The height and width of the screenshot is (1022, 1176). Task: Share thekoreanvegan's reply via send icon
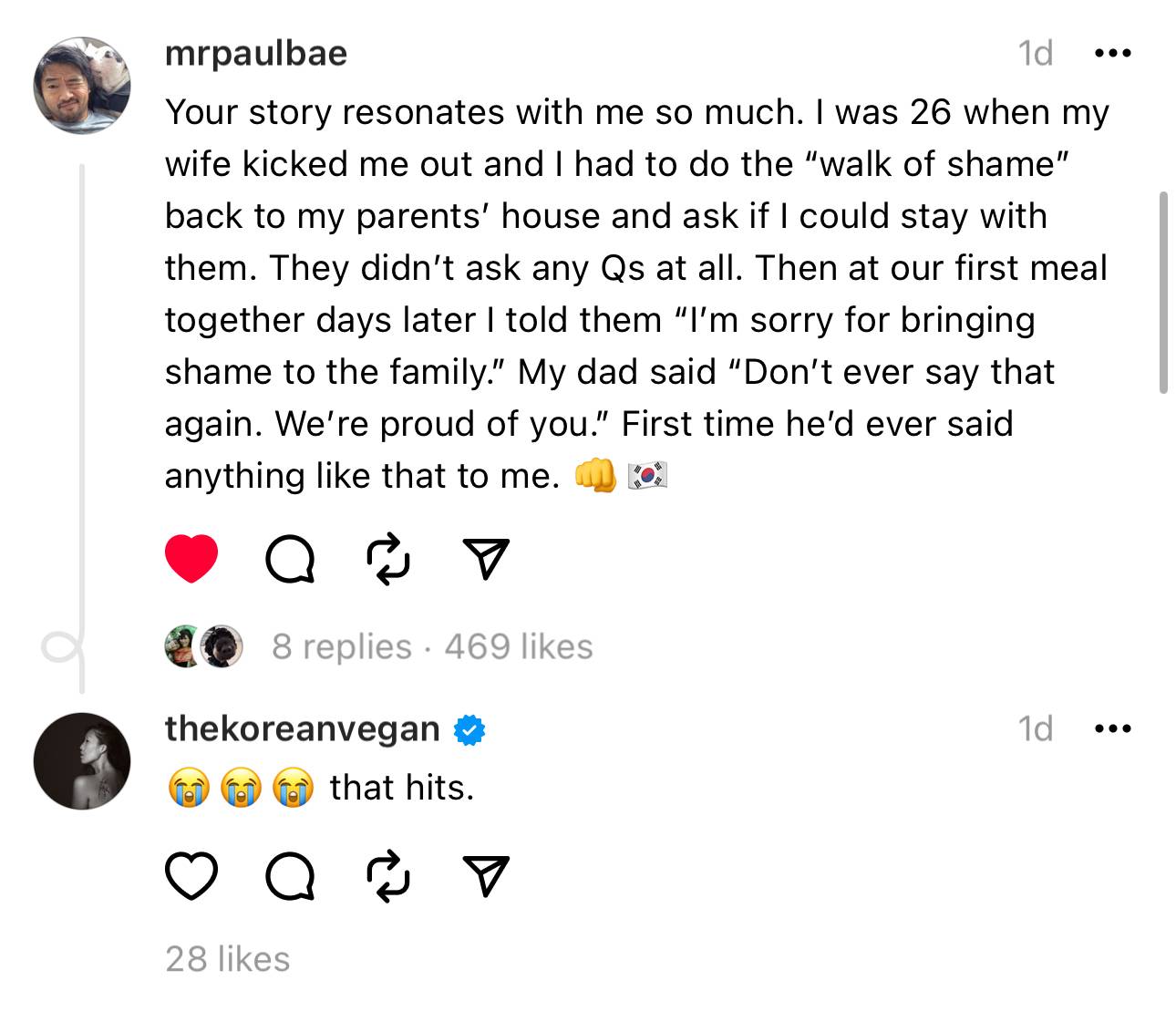[486, 876]
